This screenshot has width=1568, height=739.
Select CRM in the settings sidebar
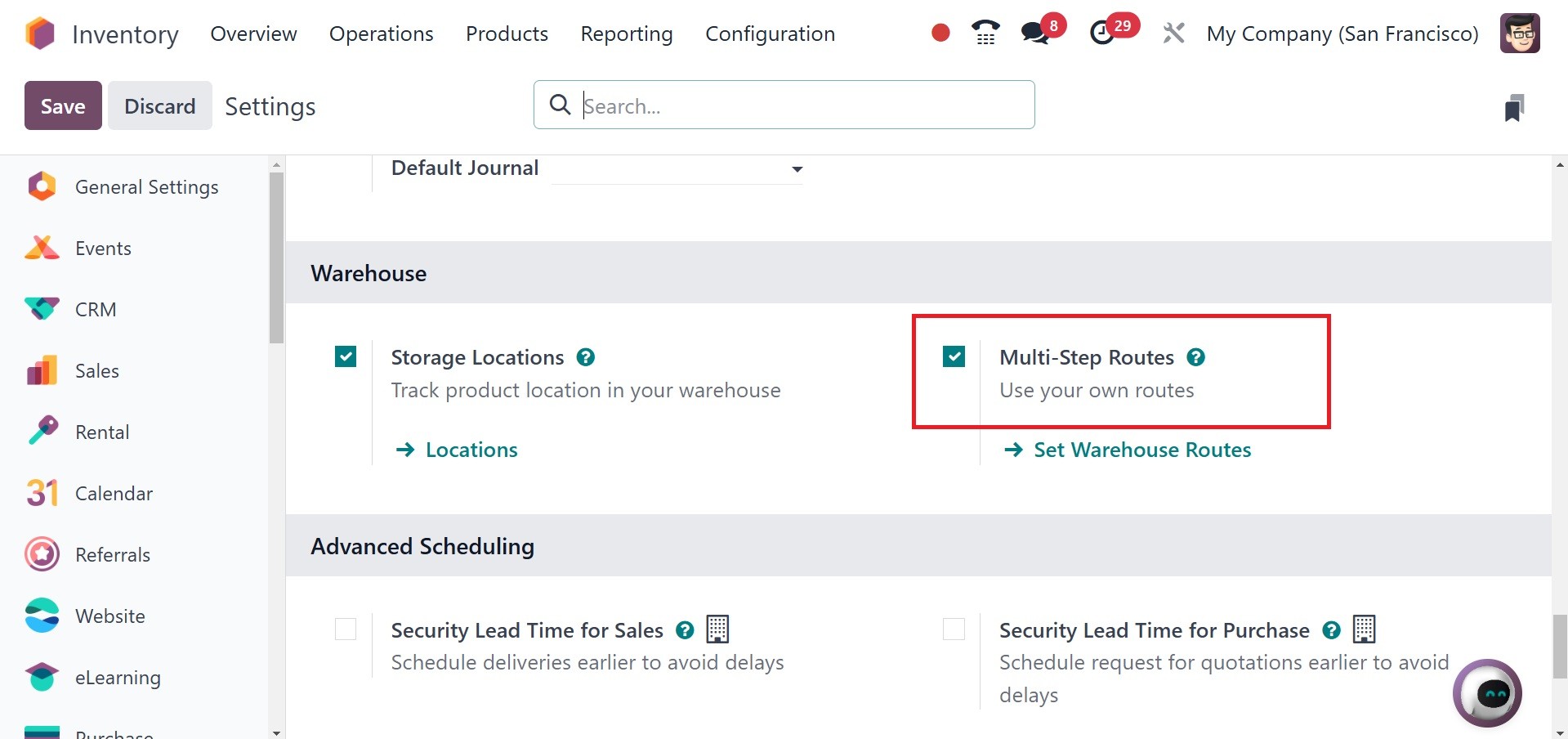pyautogui.click(x=96, y=310)
